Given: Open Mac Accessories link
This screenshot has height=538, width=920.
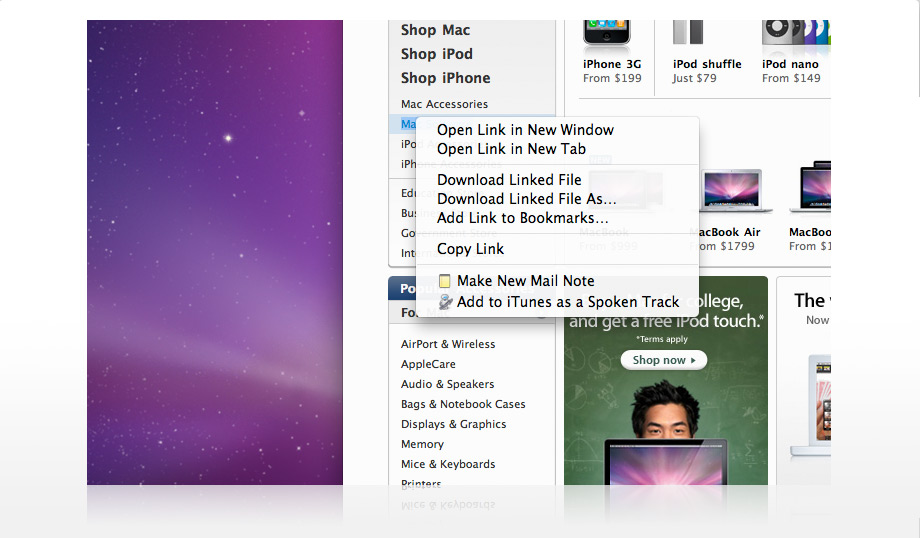Looking at the screenshot, I should tap(444, 104).
